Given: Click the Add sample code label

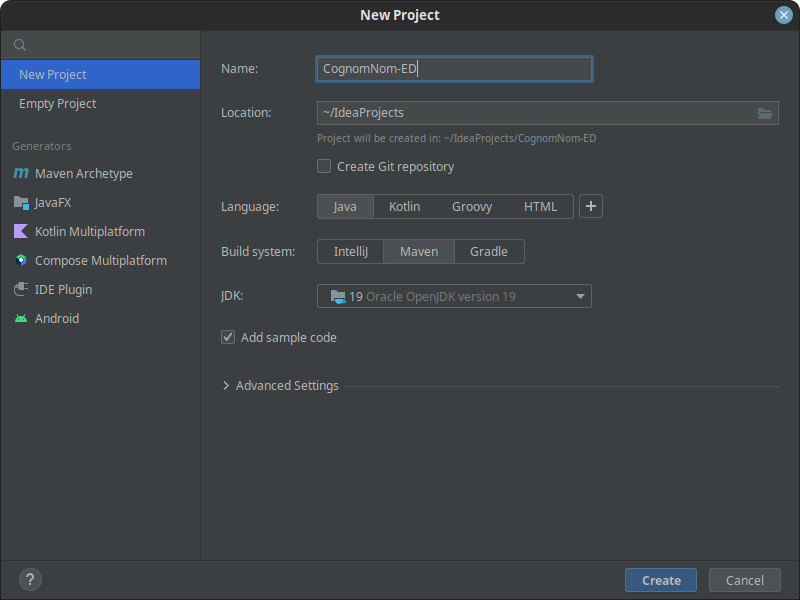Looking at the screenshot, I should (289, 338).
